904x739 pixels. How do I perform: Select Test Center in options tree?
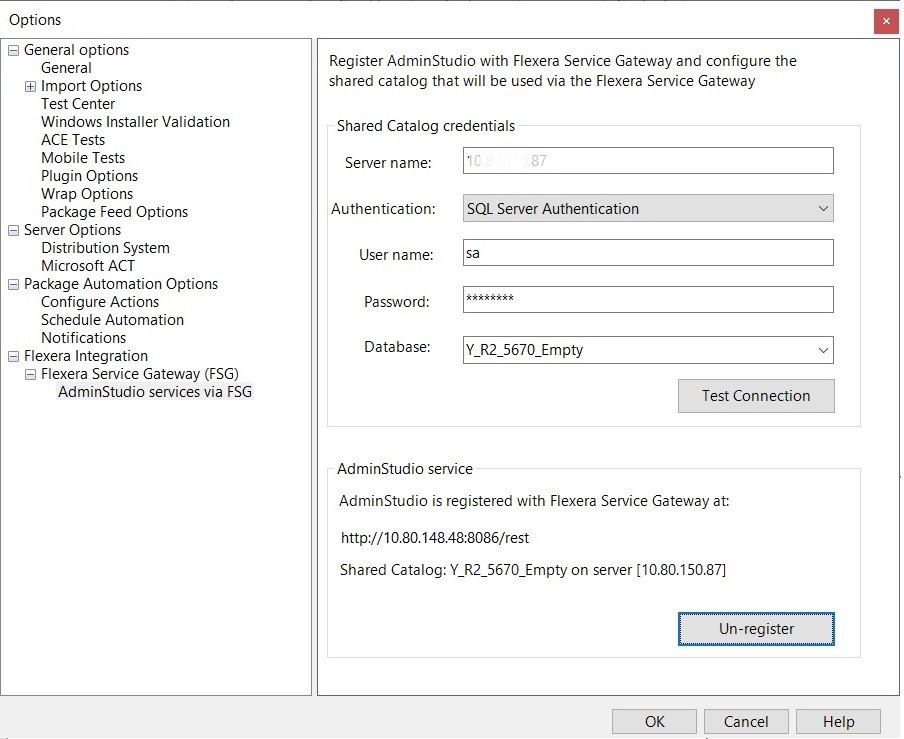[78, 104]
